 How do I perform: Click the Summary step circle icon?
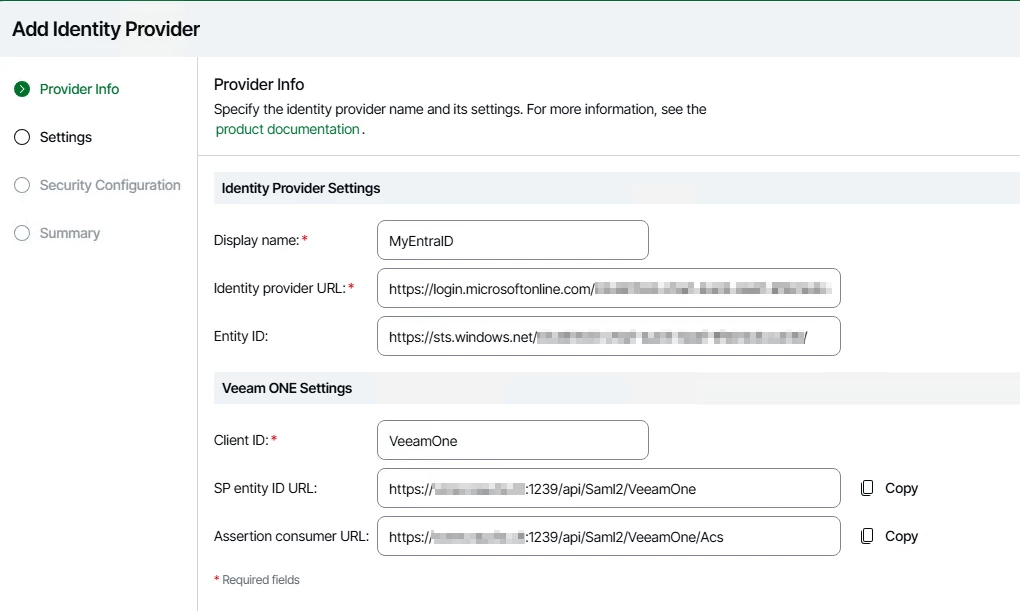tap(22, 234)
